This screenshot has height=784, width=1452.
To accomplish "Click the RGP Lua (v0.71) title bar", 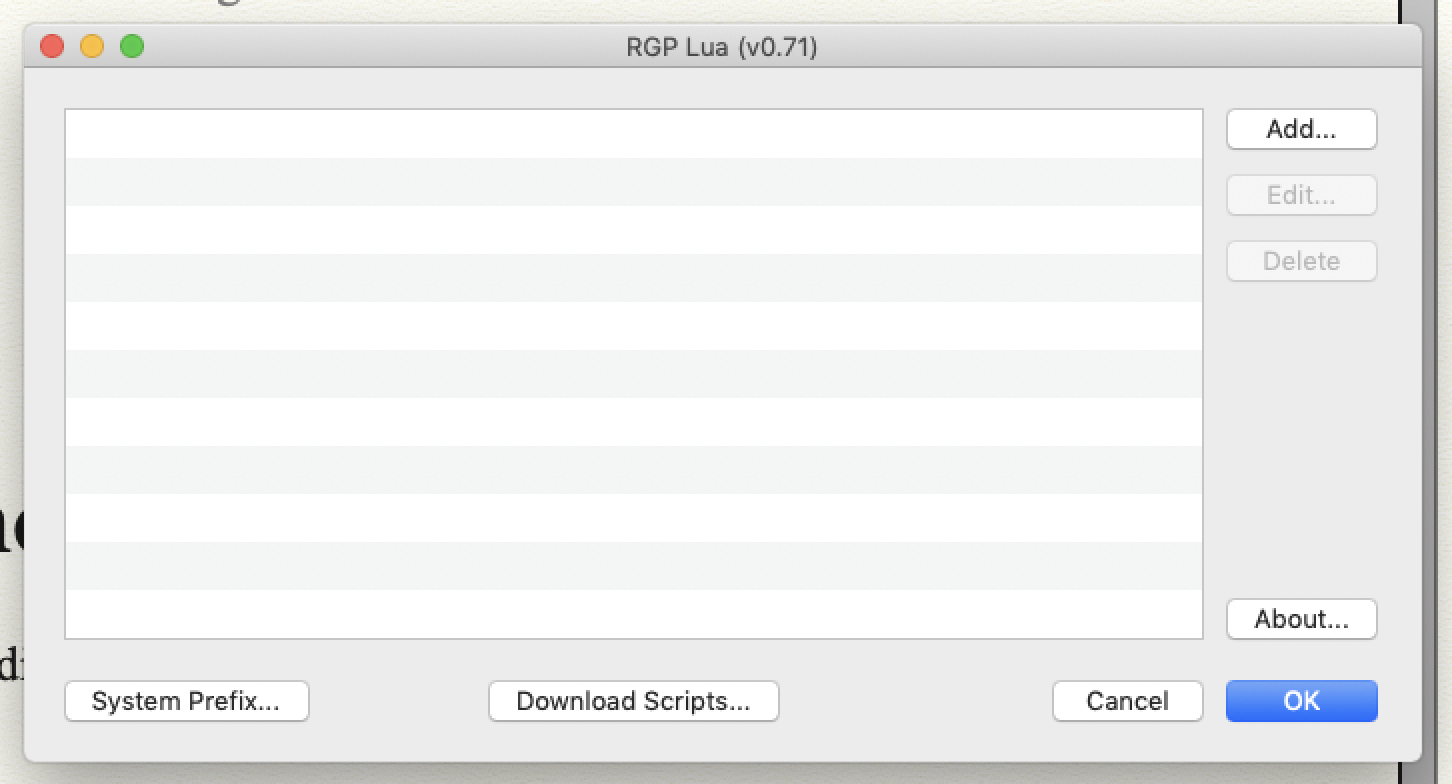I will coord(721,46).
